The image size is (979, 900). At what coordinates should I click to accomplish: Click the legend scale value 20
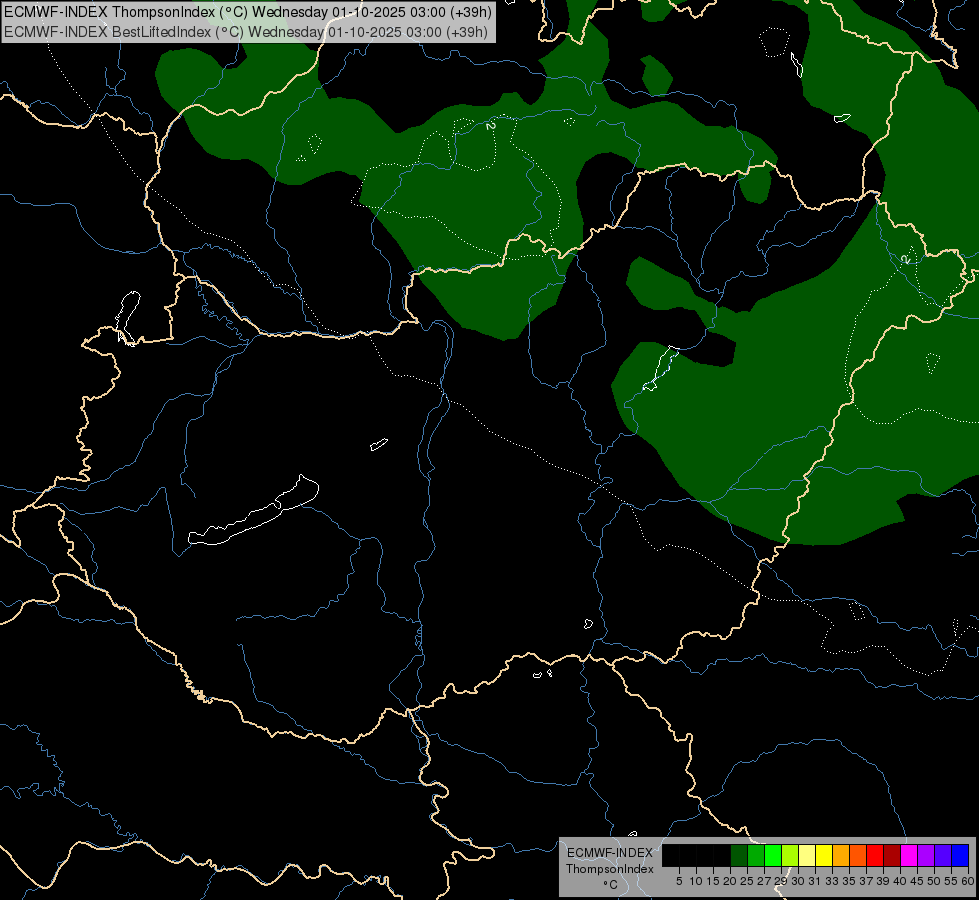(730, 881)
